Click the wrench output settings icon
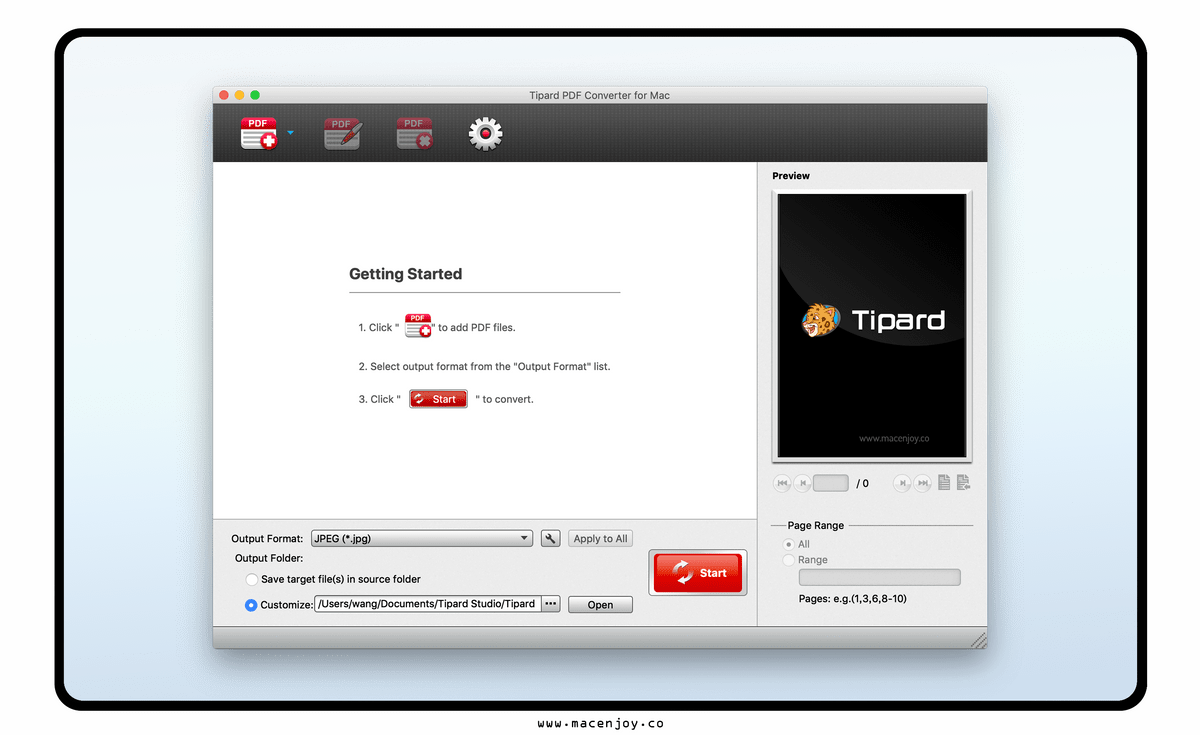 [x=550, y=538]
